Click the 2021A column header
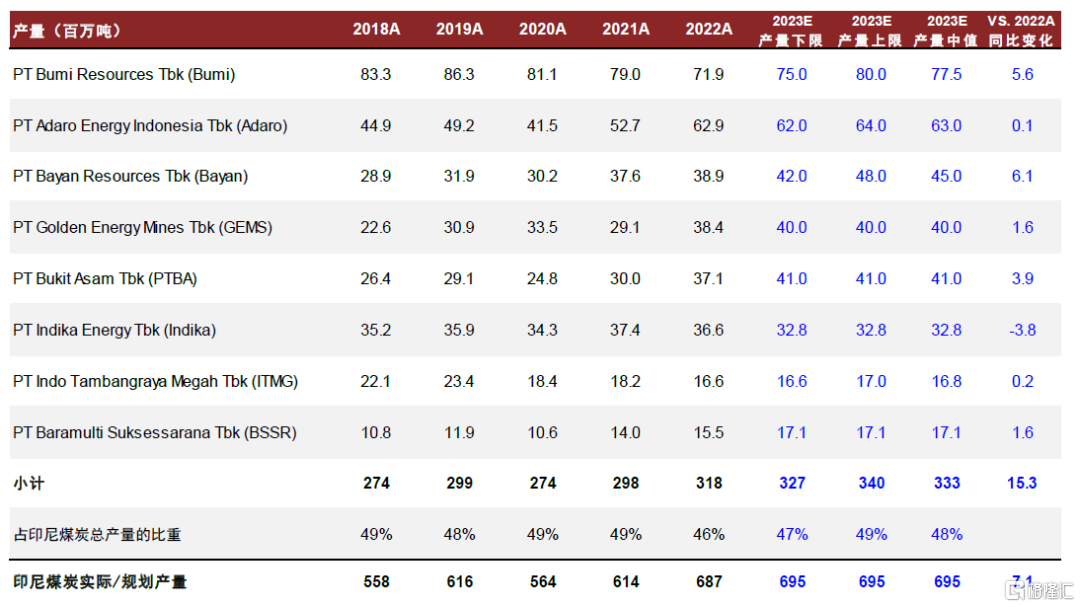 pyautogui.click(x=625, y=30)
